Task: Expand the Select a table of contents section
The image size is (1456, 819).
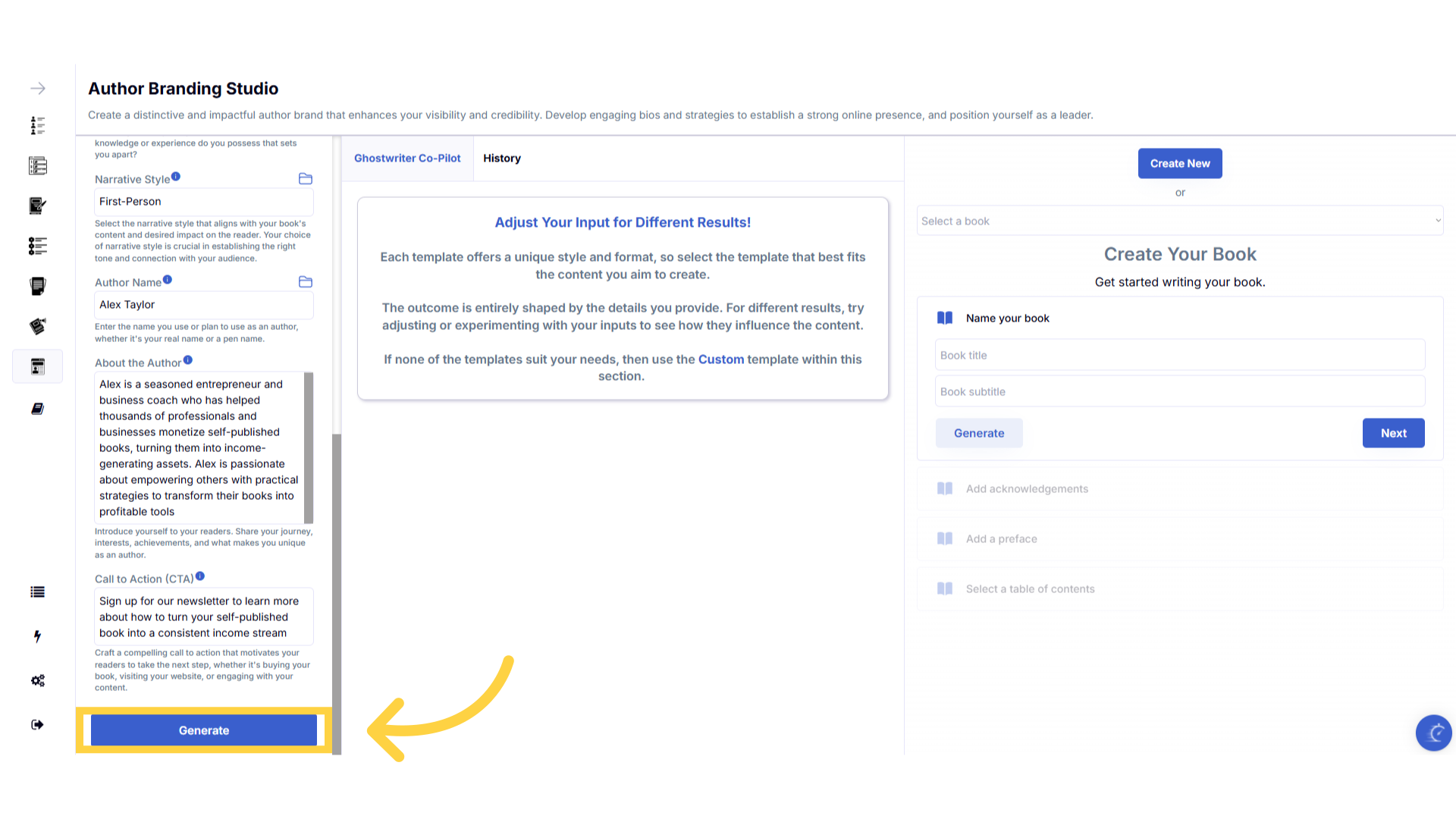Action: coord(1030,589)
